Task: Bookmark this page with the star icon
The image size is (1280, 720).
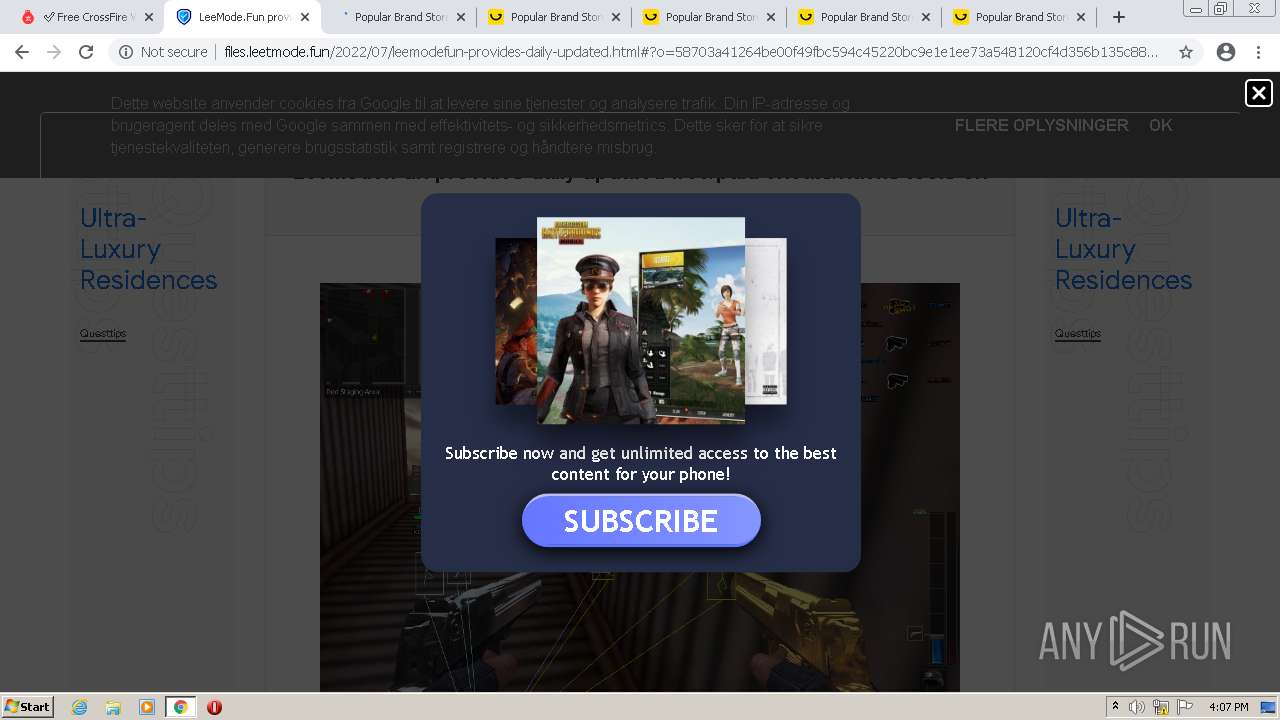Action: (x=1186, y=52)
